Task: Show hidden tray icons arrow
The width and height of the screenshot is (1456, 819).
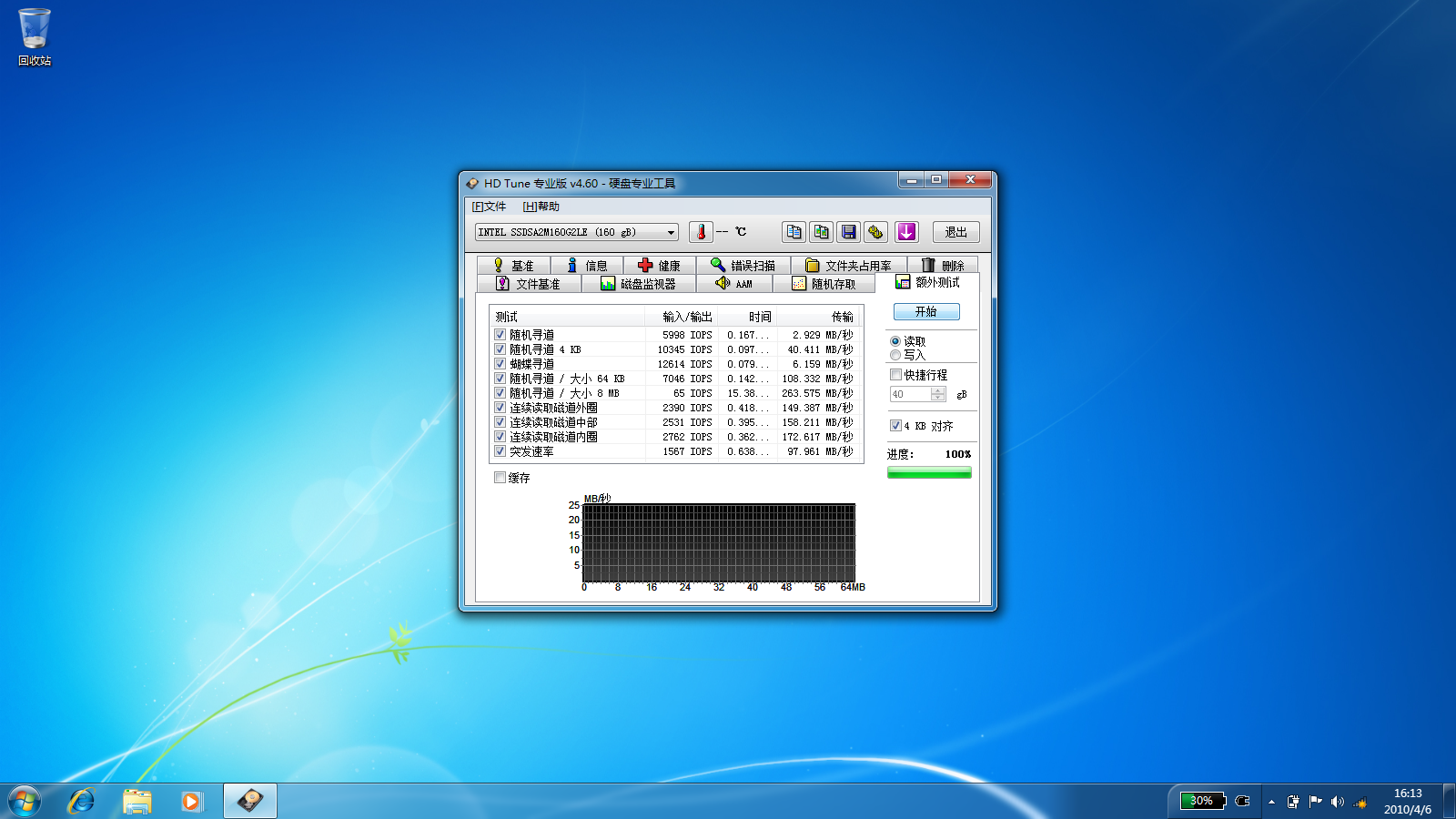Action: click(1271, 802)
